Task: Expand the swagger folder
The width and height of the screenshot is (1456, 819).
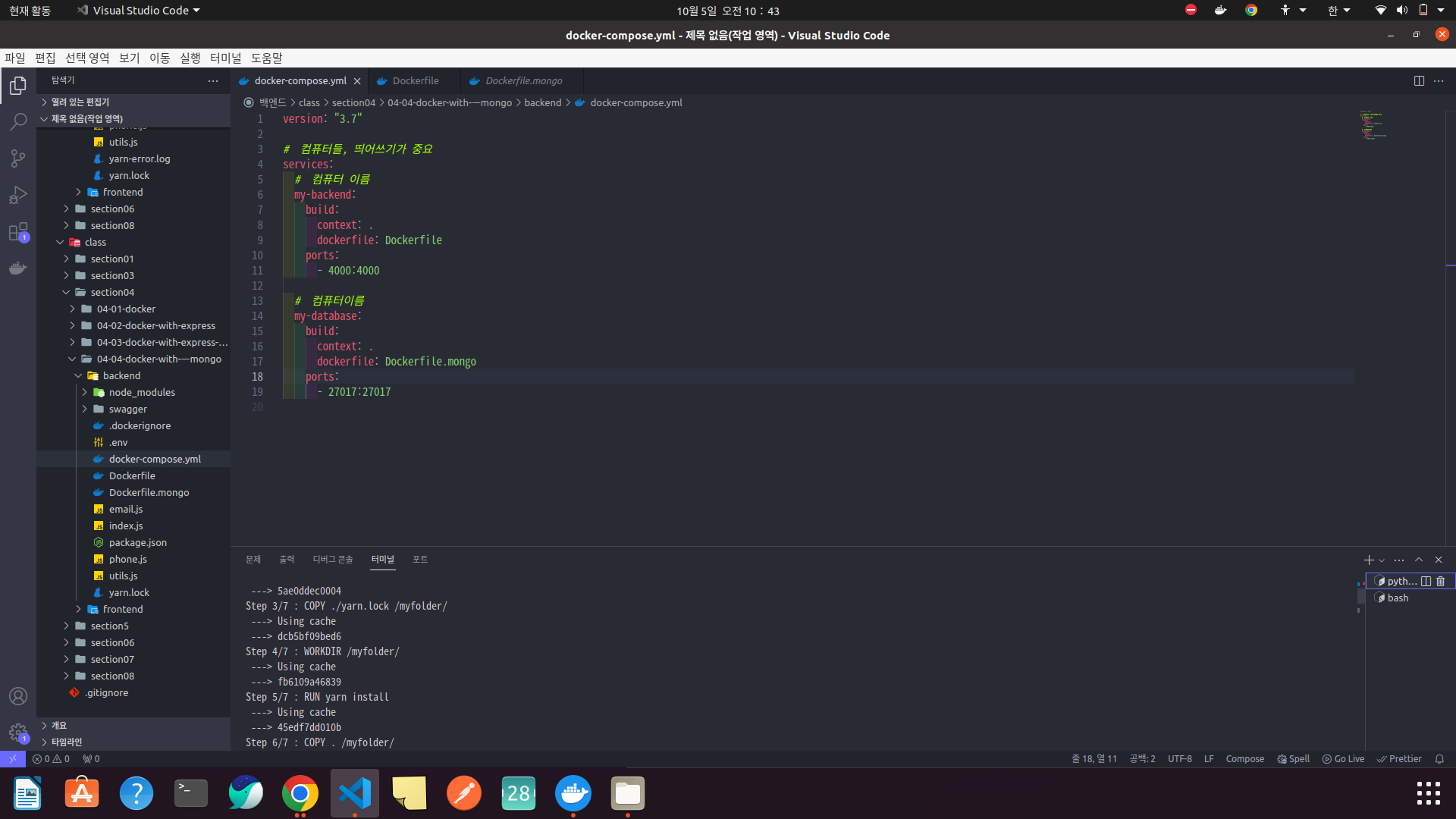Action: click(x=133, y=409)
